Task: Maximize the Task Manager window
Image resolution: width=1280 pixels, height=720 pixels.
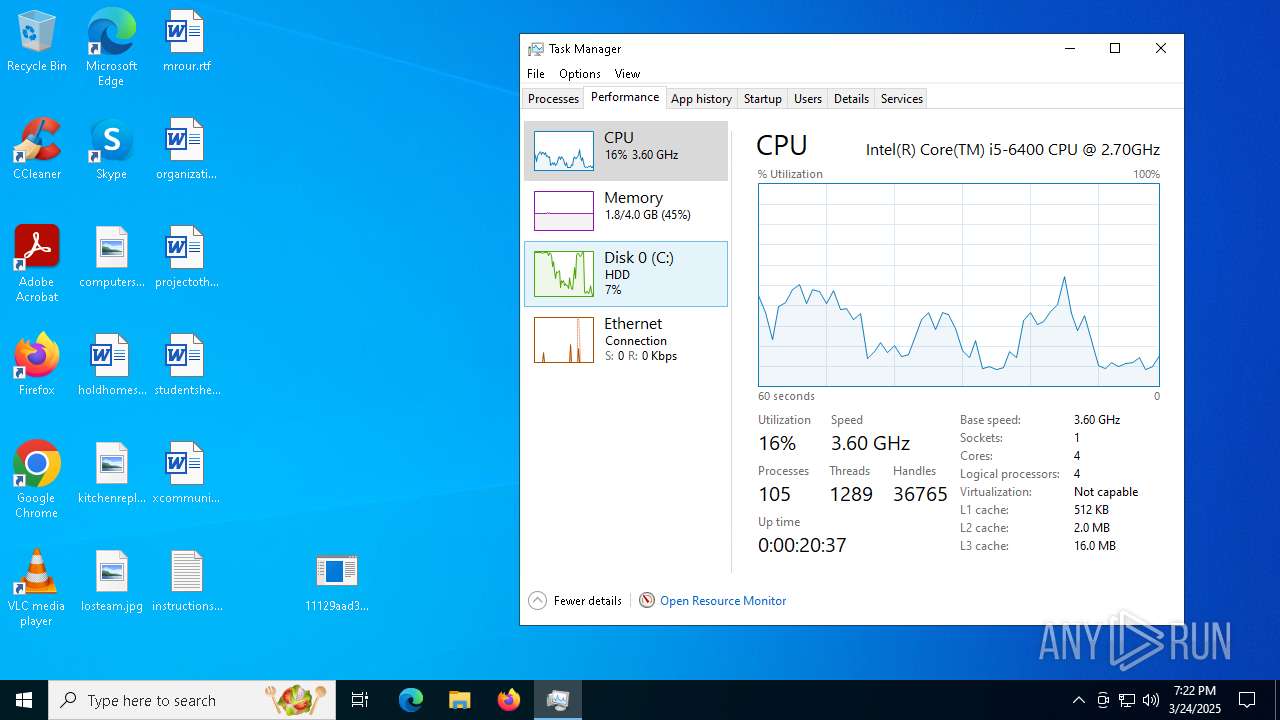Action: click(1115, 49)
